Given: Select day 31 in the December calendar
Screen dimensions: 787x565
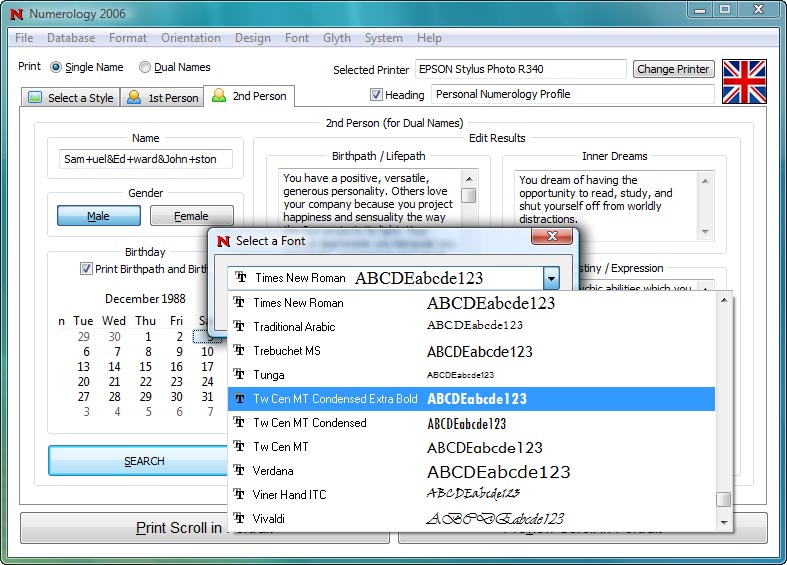Looking at the screenshot, I should tap(207, 397).
